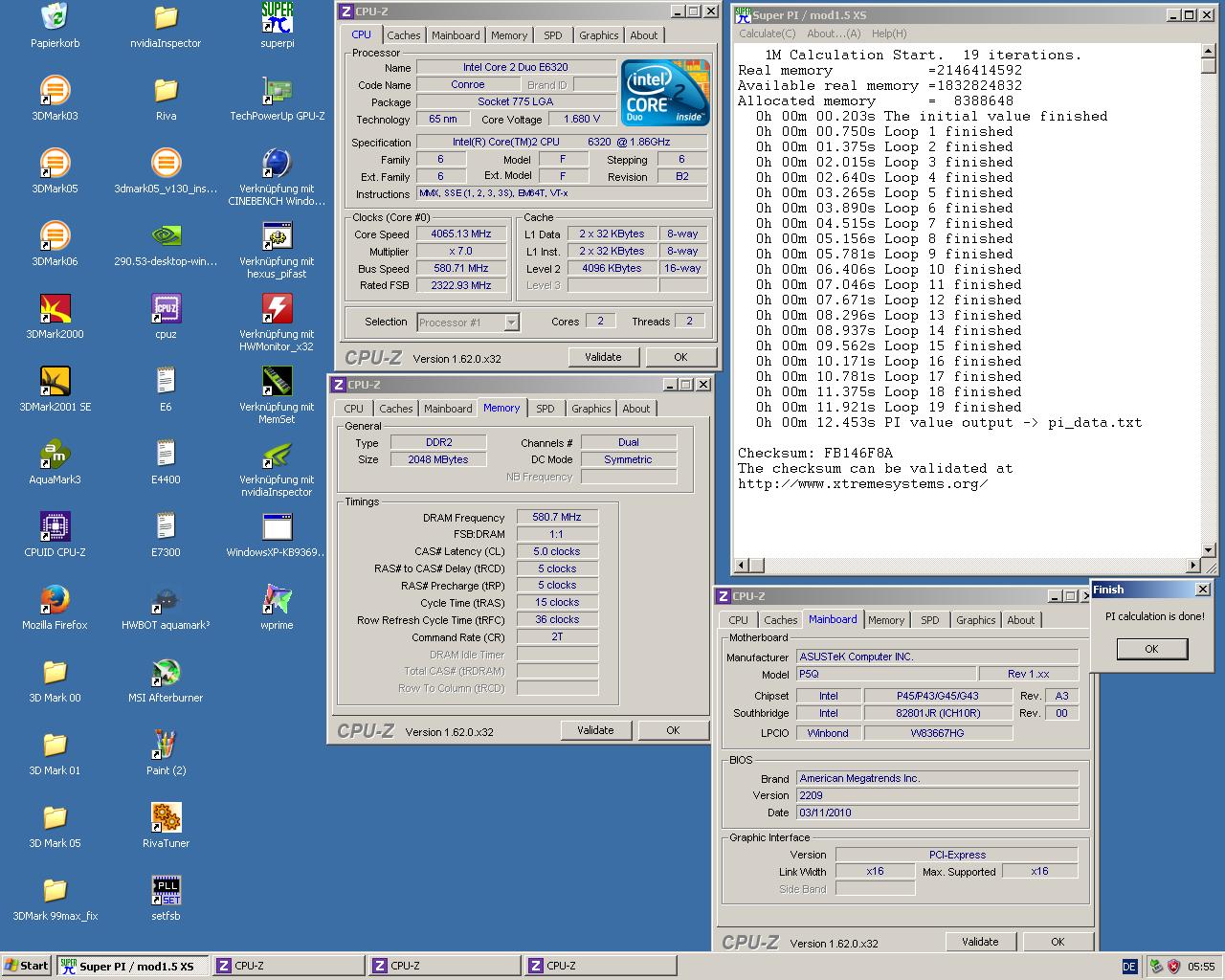Switch to Caches tab in top CPU-Z window
Image resolution: width=1225 pixels, height=980 pixels.
[403, 35]
